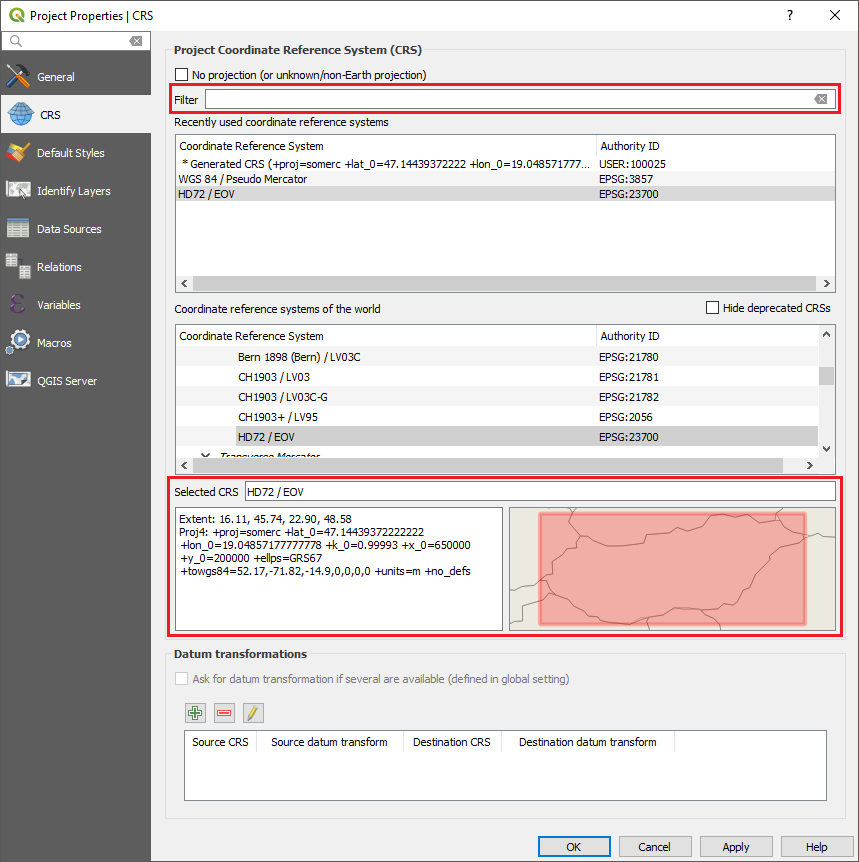This screenshot has width=859, height=862.
Task: Click Source CRS column header
Action: [220, 742]
